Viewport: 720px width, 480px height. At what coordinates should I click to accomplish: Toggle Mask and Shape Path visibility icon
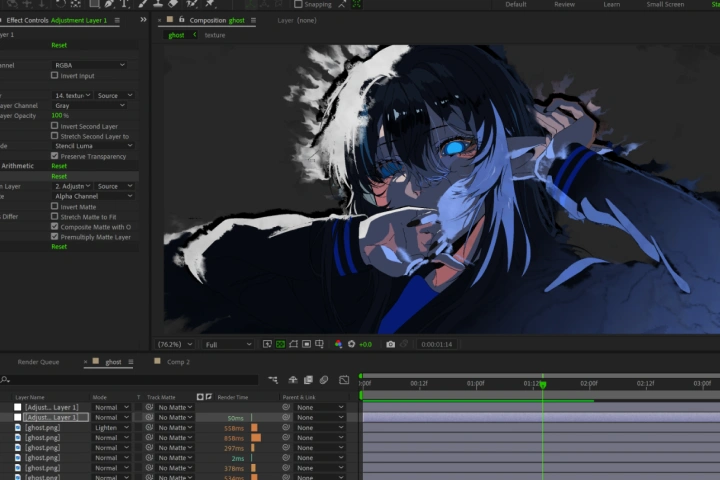293,344
